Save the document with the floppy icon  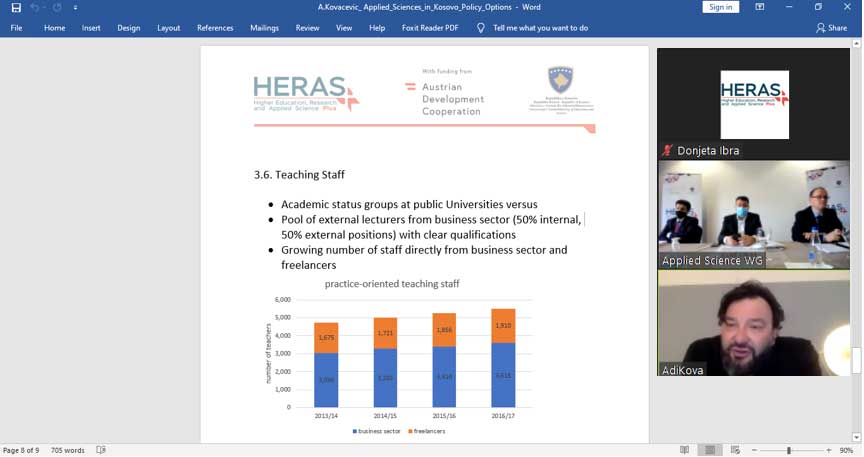pyautogui.click(x=16, y=8)
